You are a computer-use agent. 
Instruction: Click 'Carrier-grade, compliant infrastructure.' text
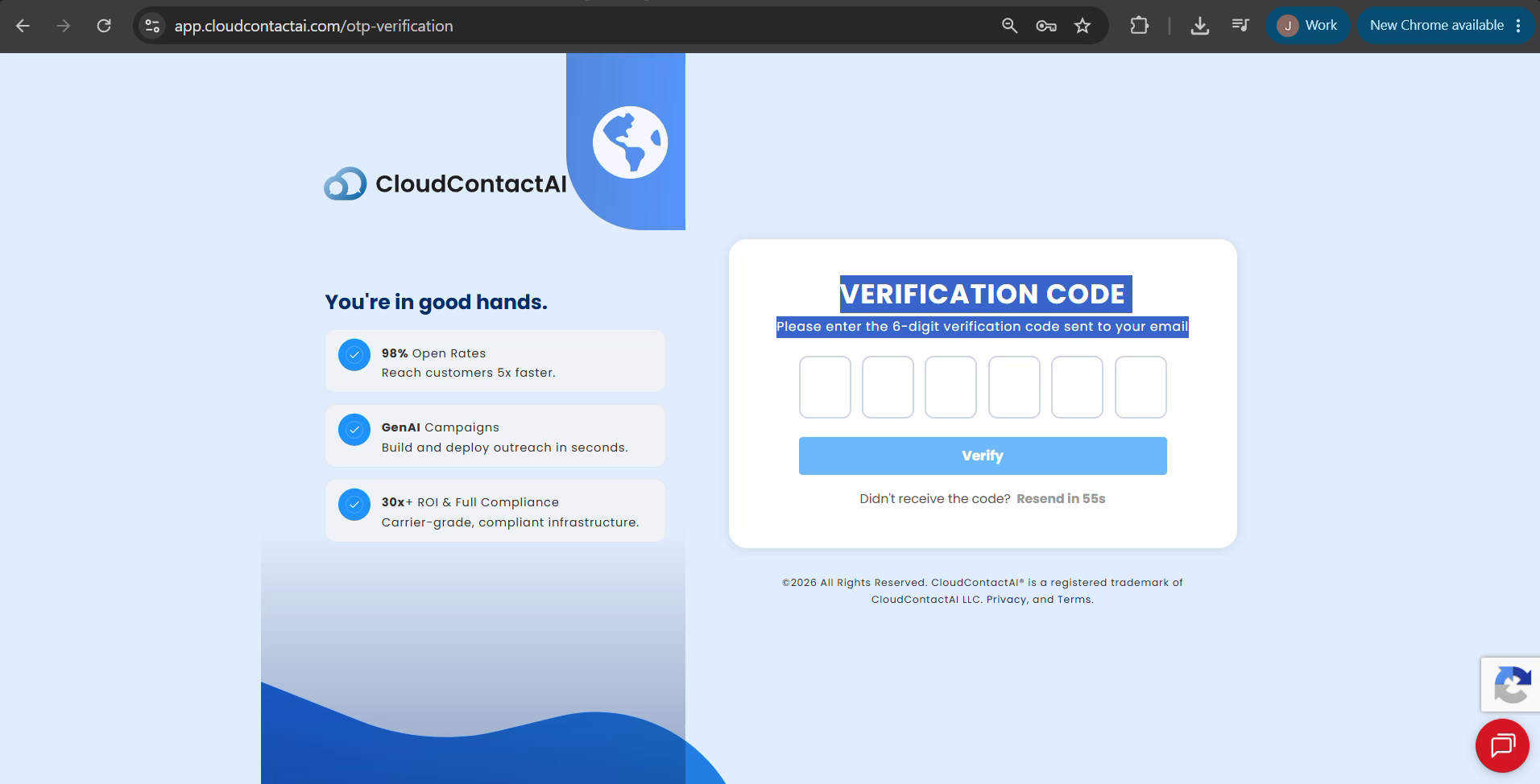tap(511, 522)
